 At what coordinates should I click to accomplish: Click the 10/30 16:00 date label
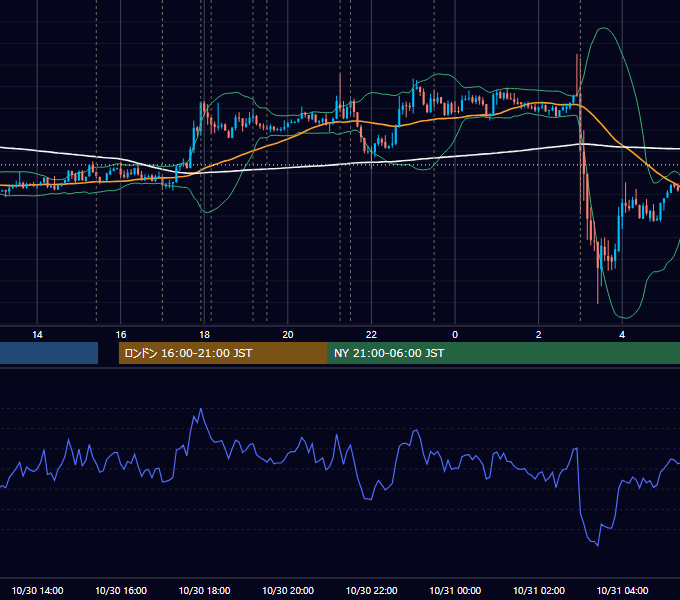[x=121, y=590]
